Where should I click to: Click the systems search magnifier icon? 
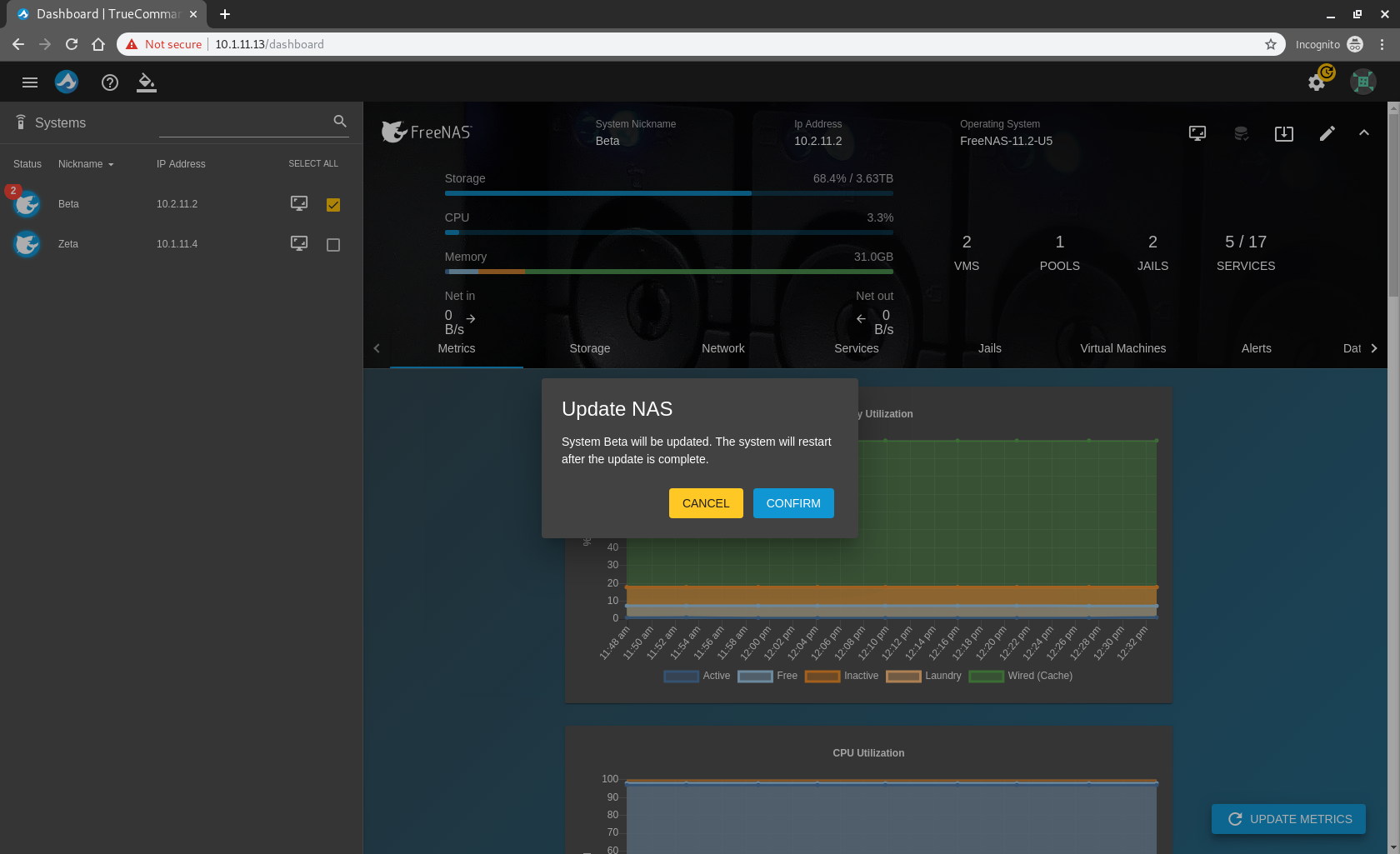(340, 122)
